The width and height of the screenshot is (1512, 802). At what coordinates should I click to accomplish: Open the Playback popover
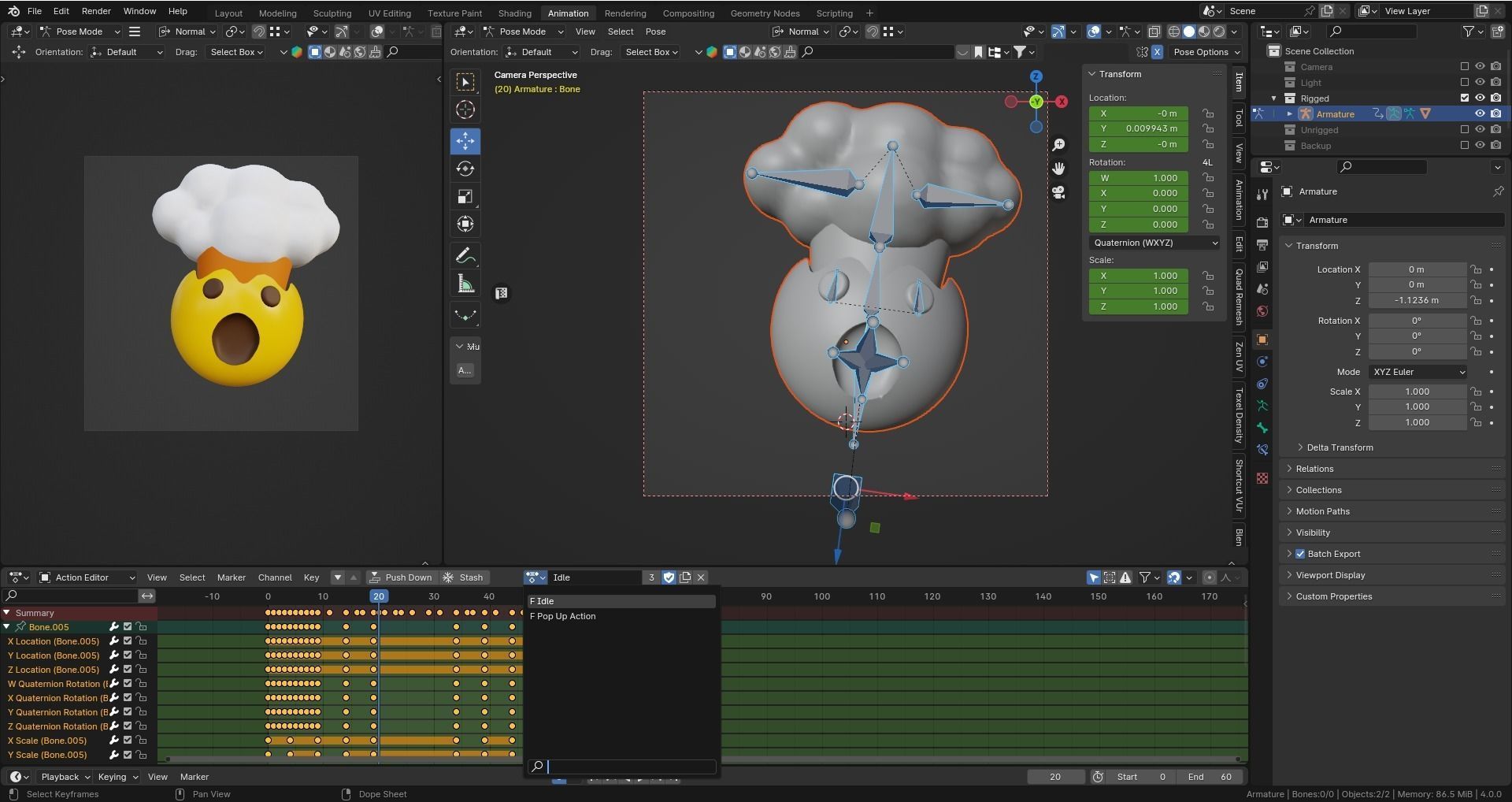coord(65,777)
